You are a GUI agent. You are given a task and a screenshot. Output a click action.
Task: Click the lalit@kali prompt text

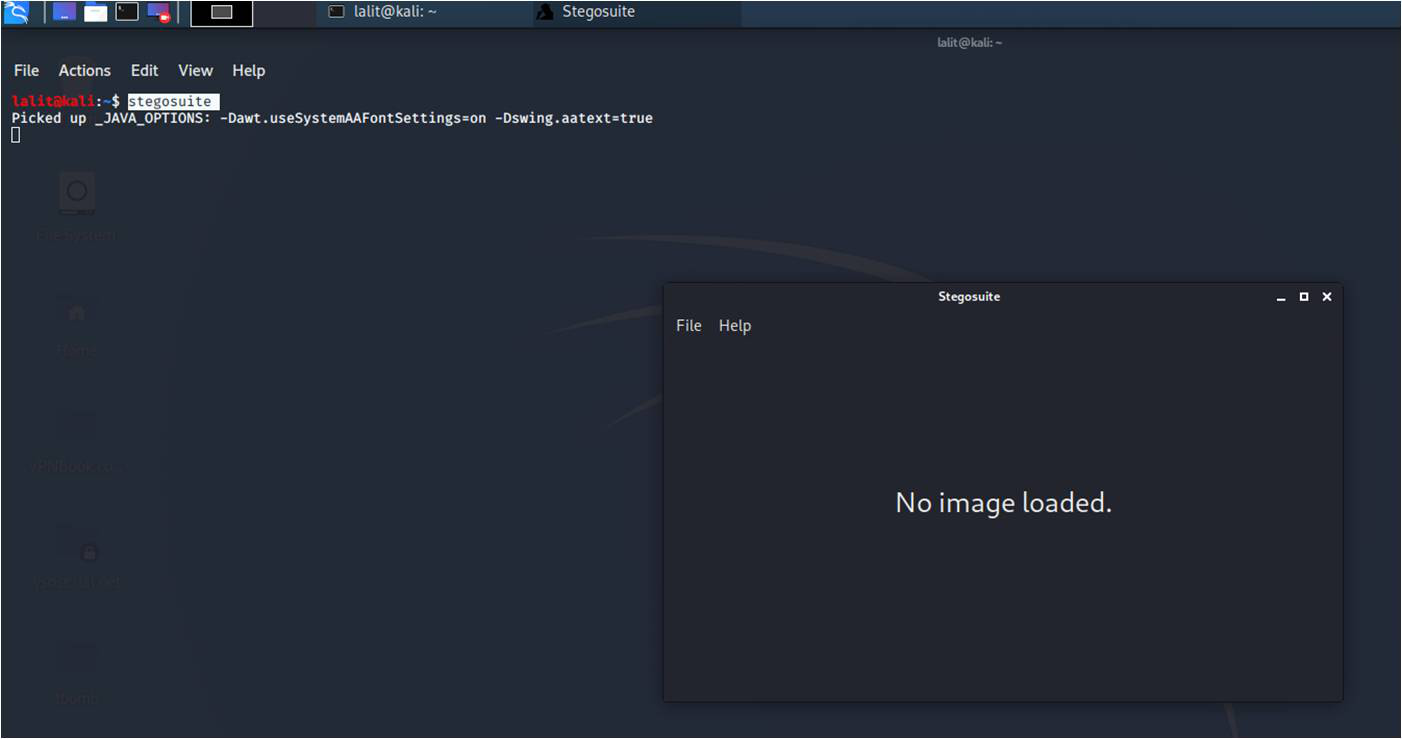(53, 102)
